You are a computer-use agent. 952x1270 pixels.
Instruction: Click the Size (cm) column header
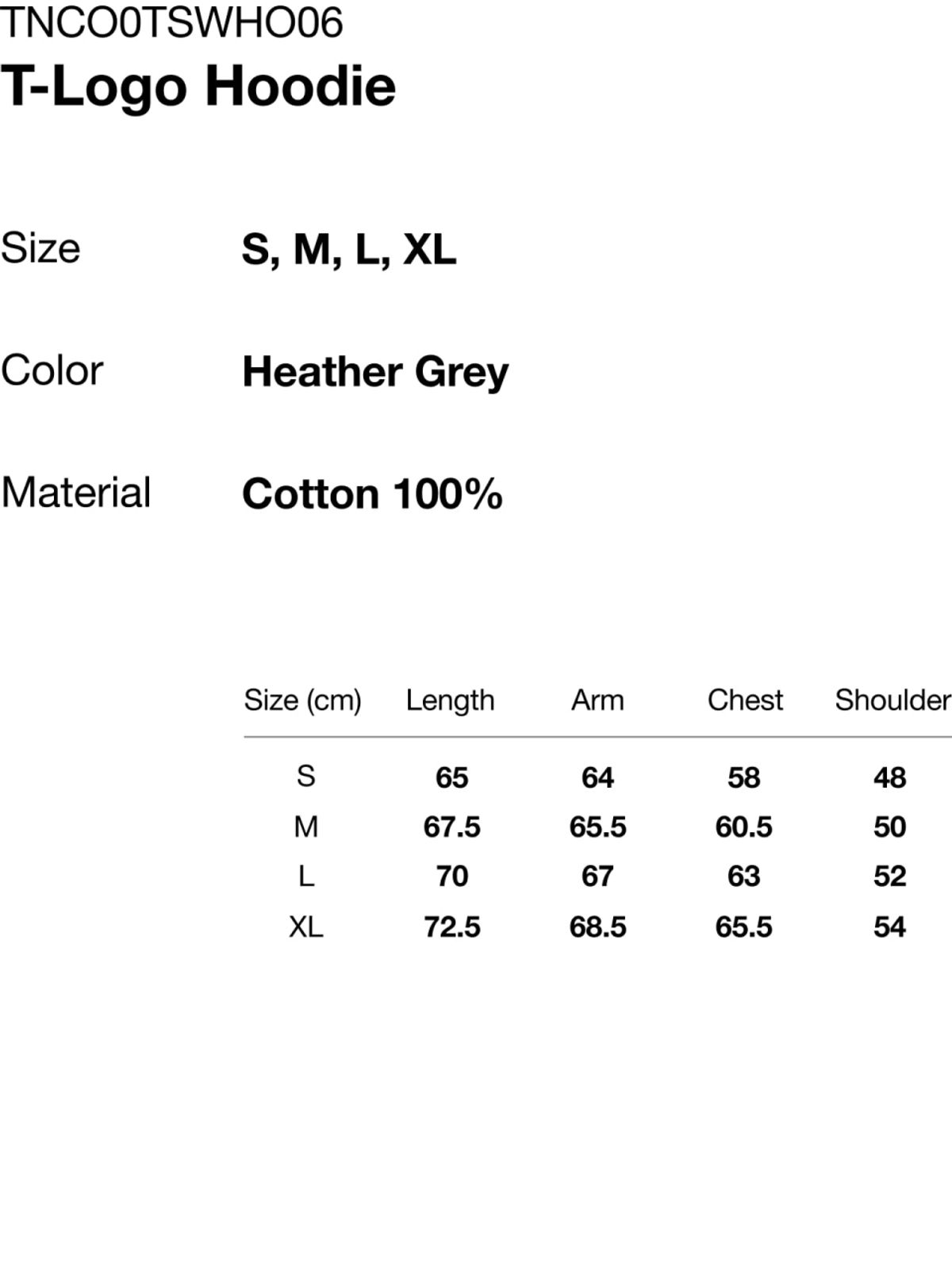(x=302, y=700)
